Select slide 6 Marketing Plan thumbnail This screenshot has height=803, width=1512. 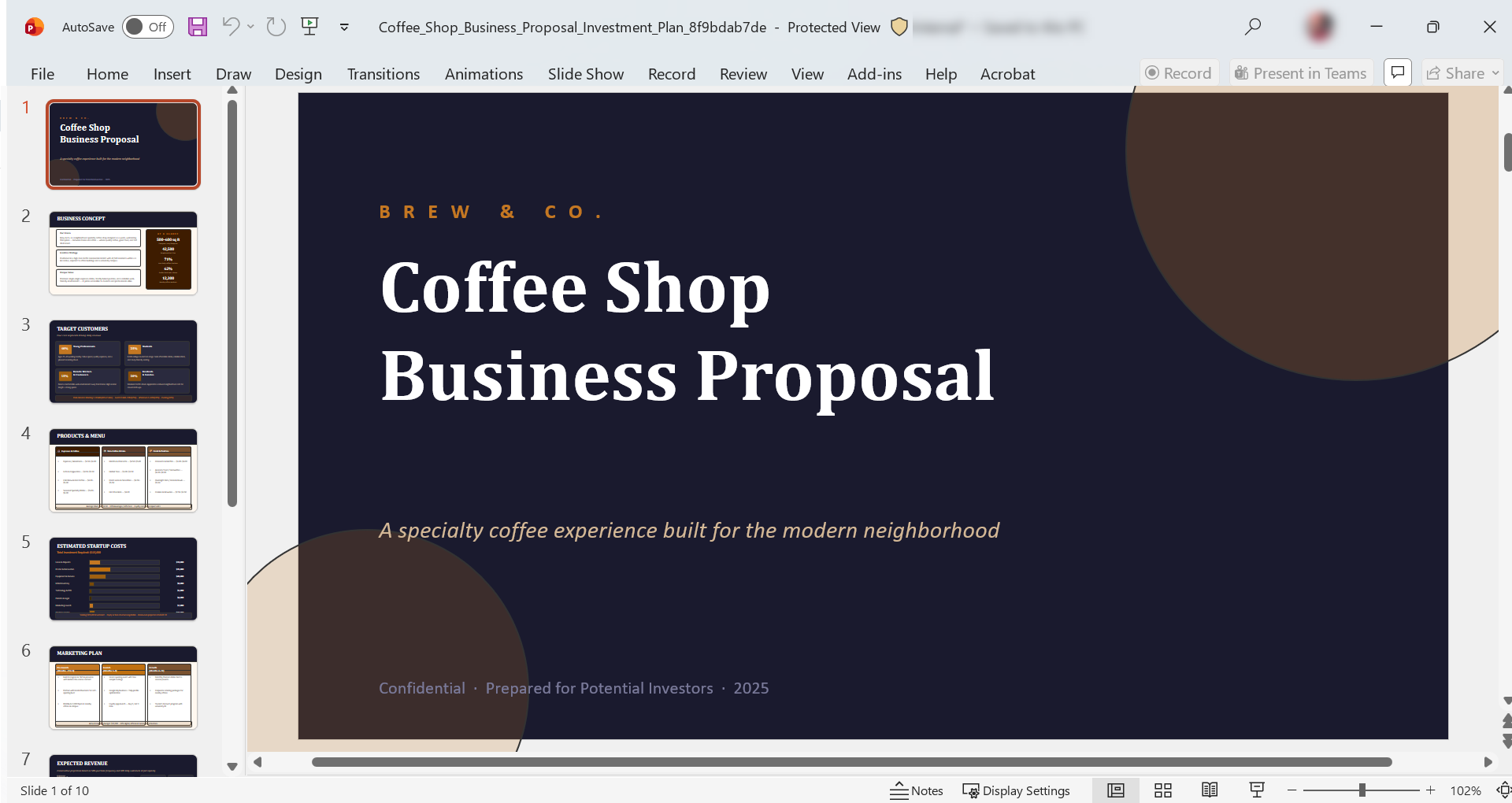click(x=123, y=687)
